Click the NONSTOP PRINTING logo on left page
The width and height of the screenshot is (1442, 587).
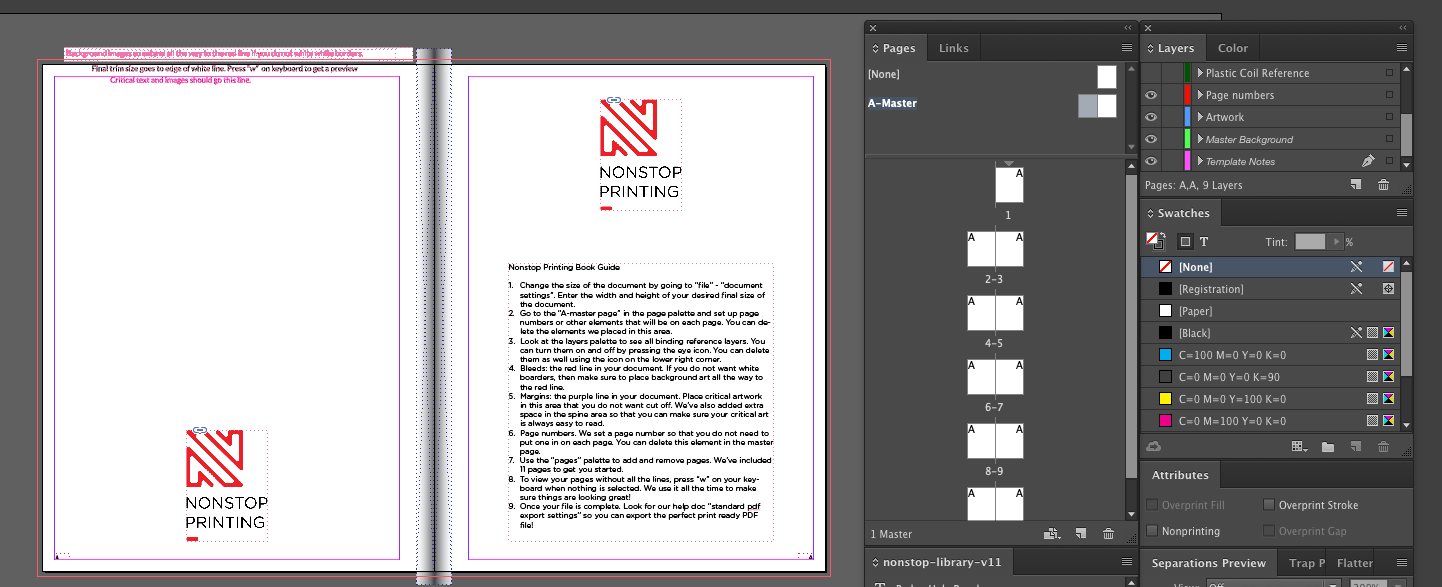[226, 485]
